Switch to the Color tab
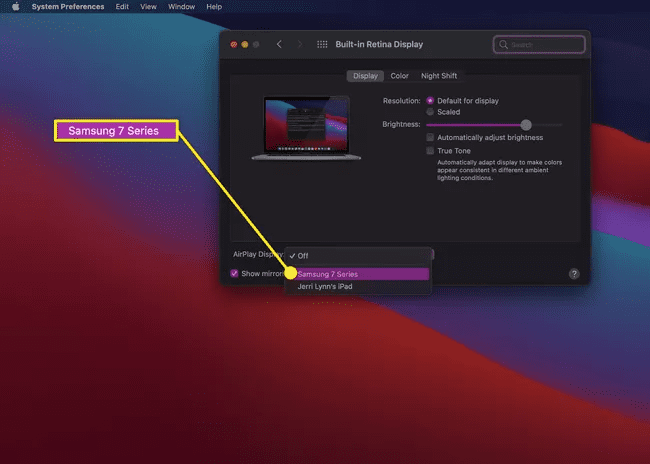This screenshot has width=650, height=464. click(399, 76)
